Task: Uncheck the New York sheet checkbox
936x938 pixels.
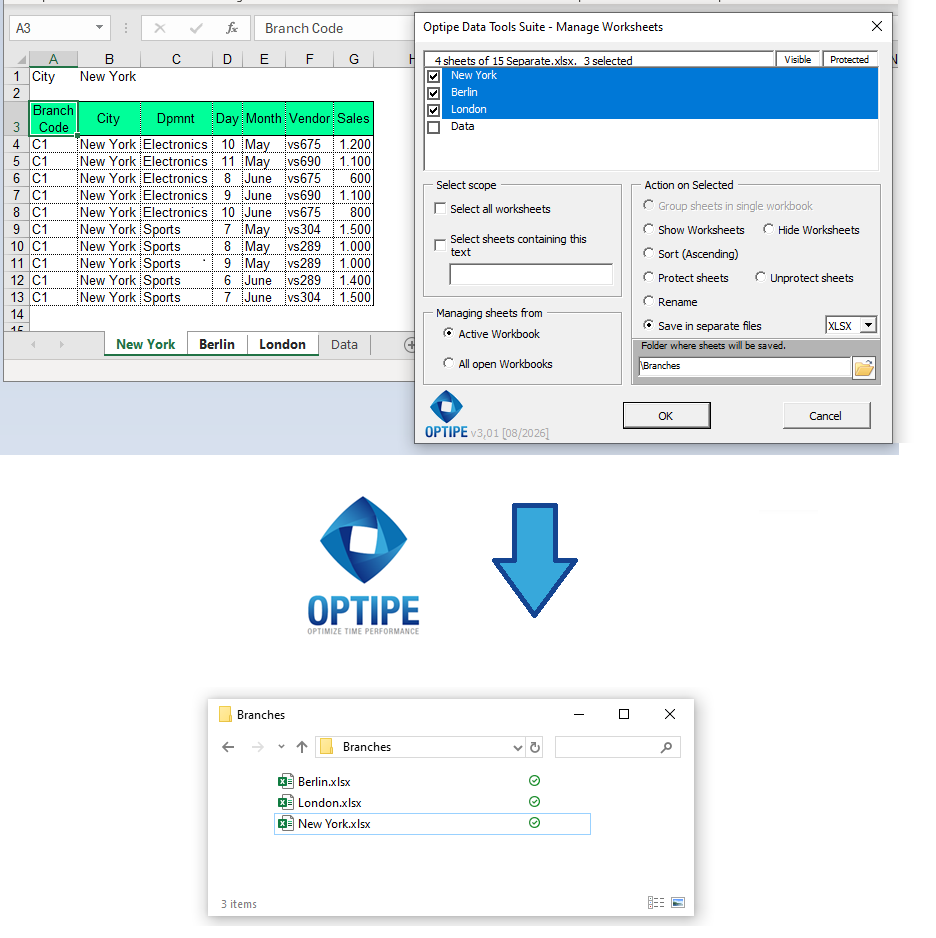Action: click(x=434, y=76)
